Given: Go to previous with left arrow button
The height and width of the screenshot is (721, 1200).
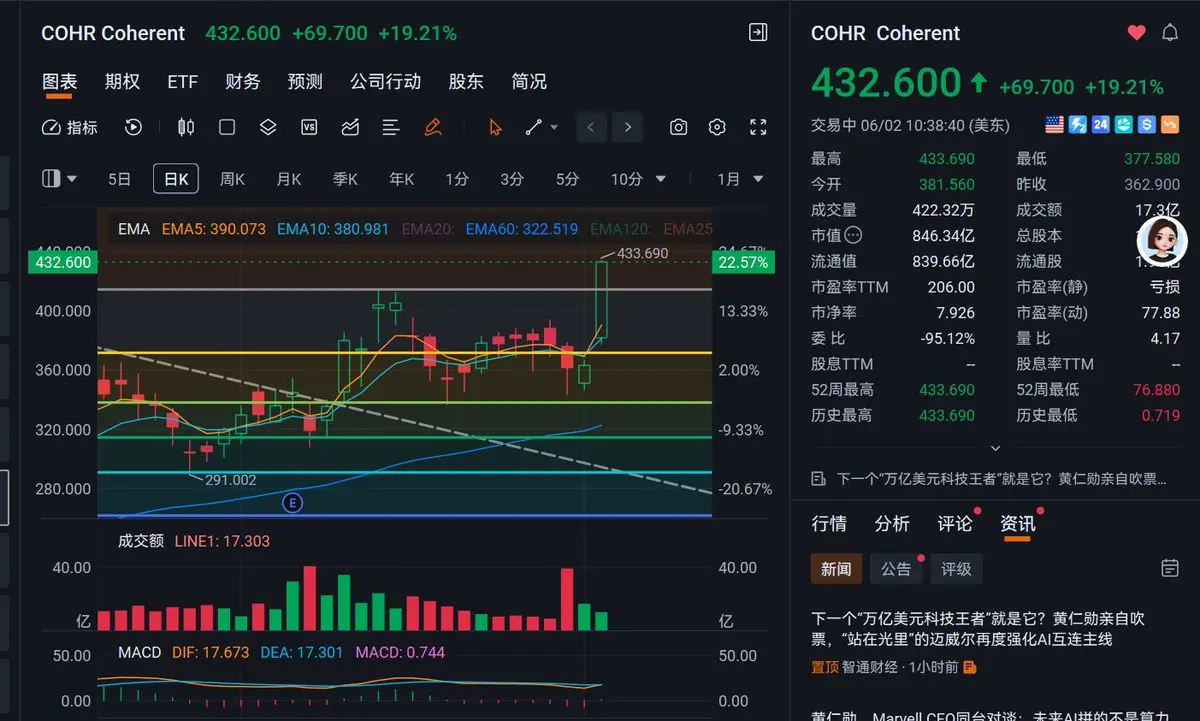Looking at the screenshot, I should (591, 127).
